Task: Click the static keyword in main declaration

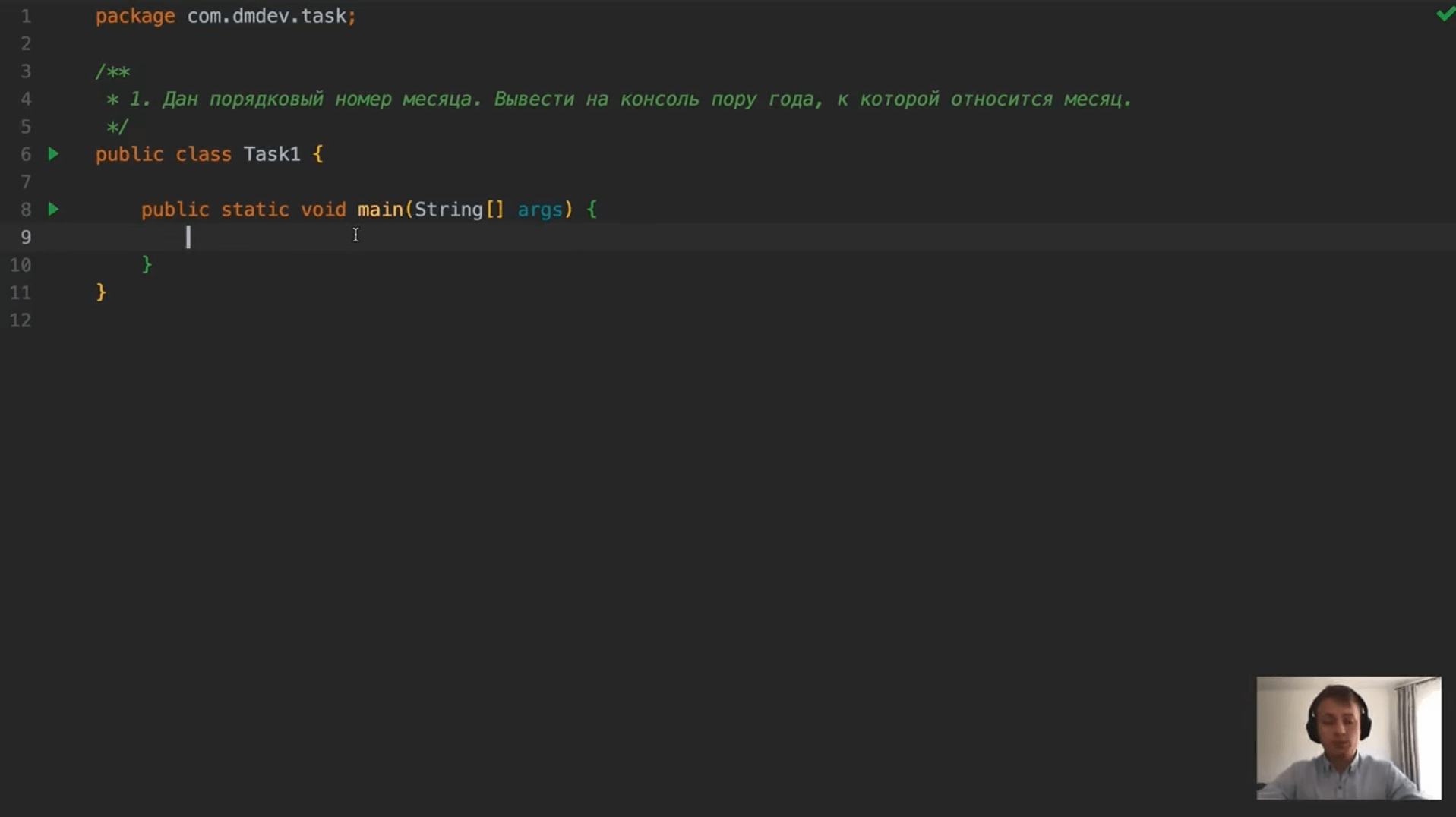Action: (254, 210)
